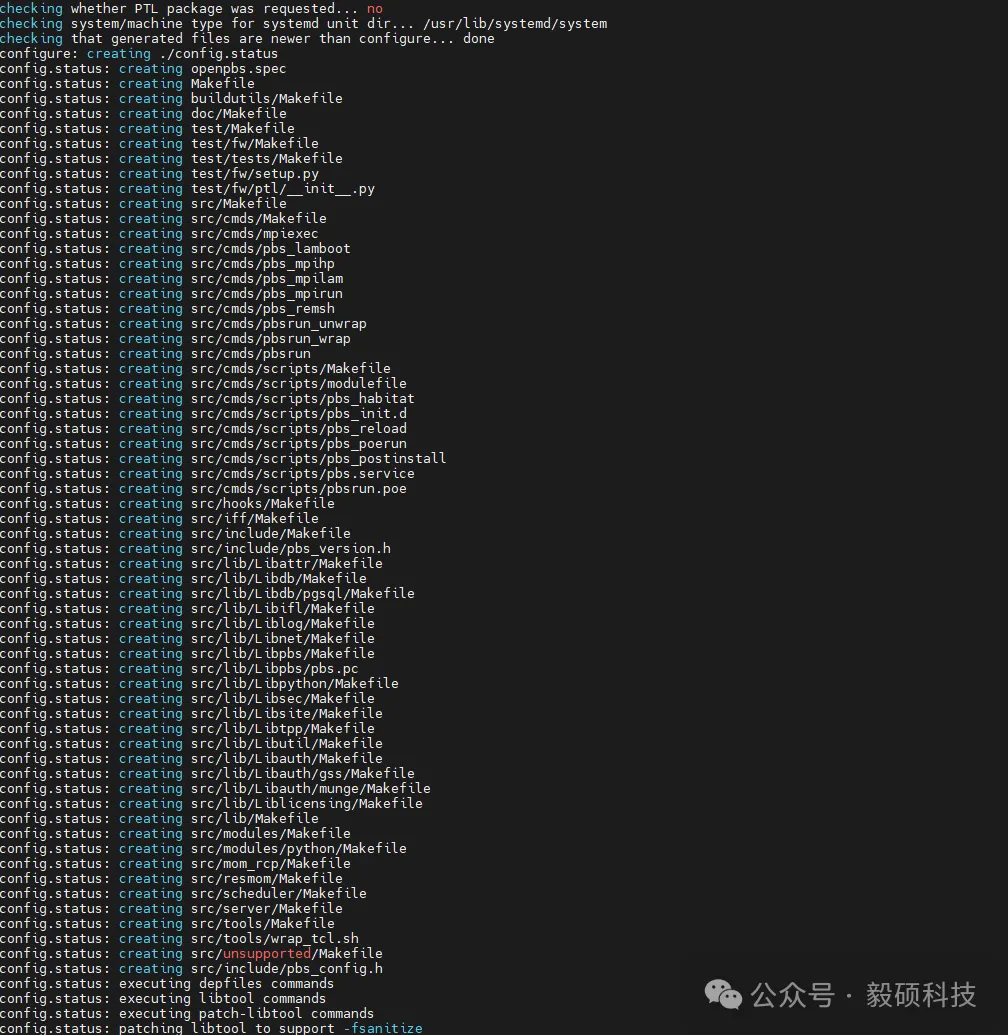Click the src/cmds/mpiexec line
The image size is (1008, 1035).
pos(254,233)
